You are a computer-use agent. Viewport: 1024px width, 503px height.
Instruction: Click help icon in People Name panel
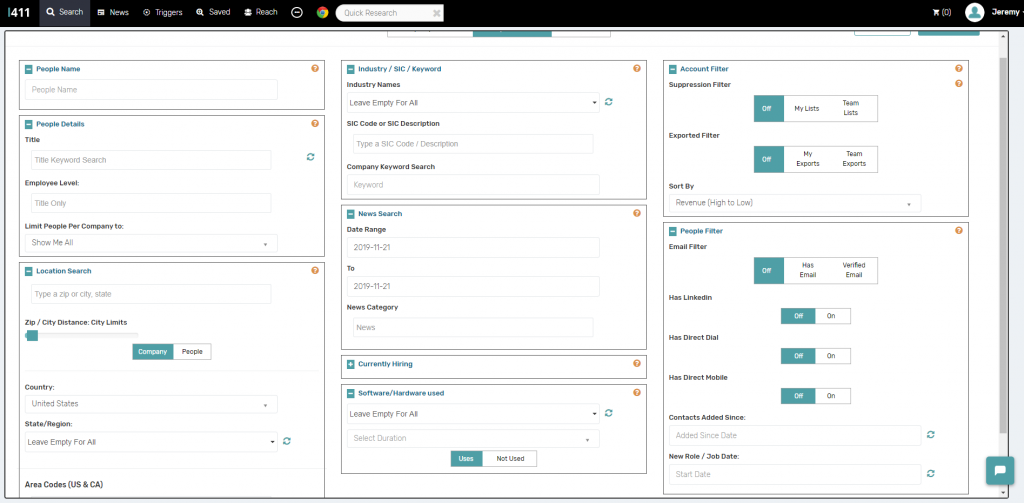(315, 68)
